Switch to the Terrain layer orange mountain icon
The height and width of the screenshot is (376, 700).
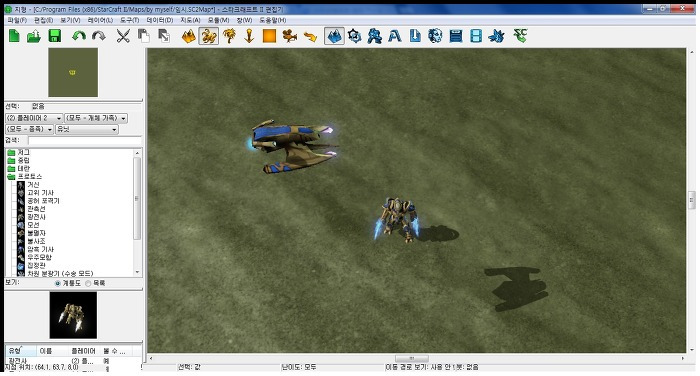(188, 36)
